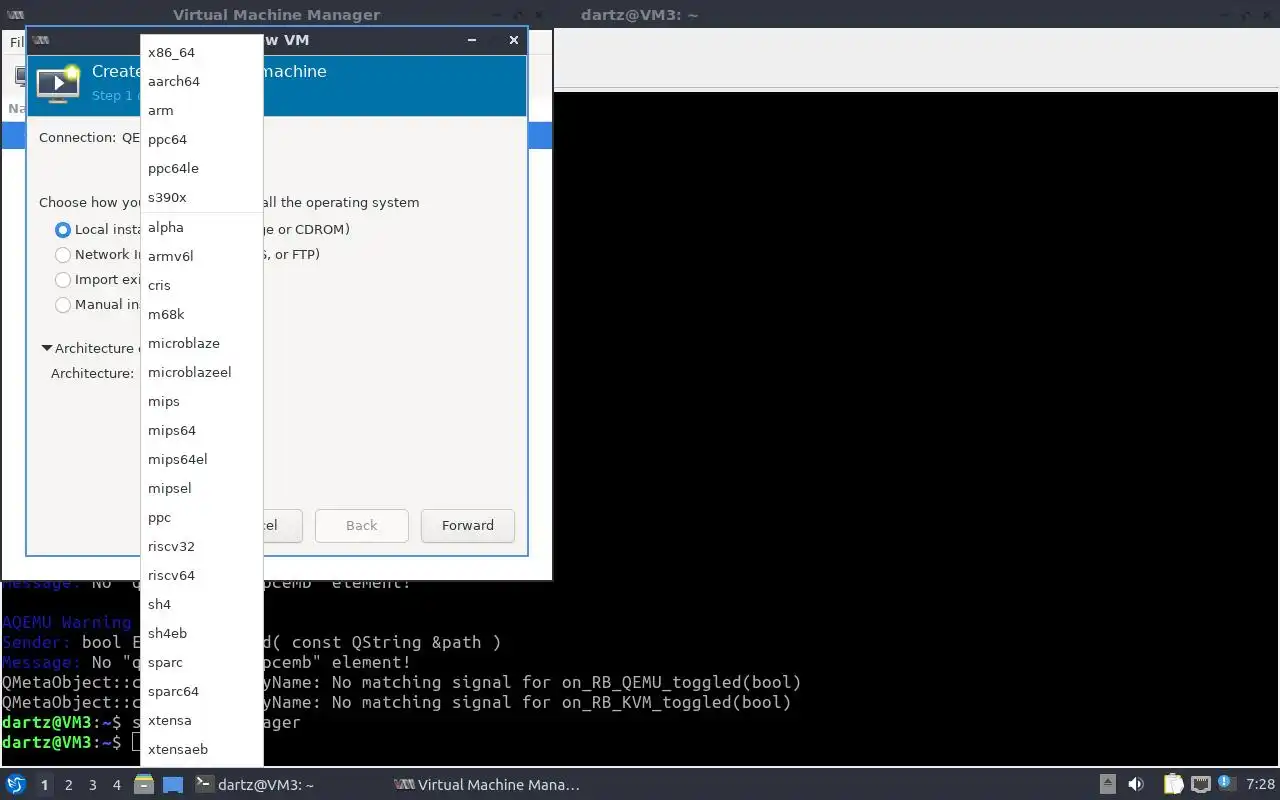Select sh4eb from the list
The height and width of the screenshot is (800, 1280).
tap(202, 633)
